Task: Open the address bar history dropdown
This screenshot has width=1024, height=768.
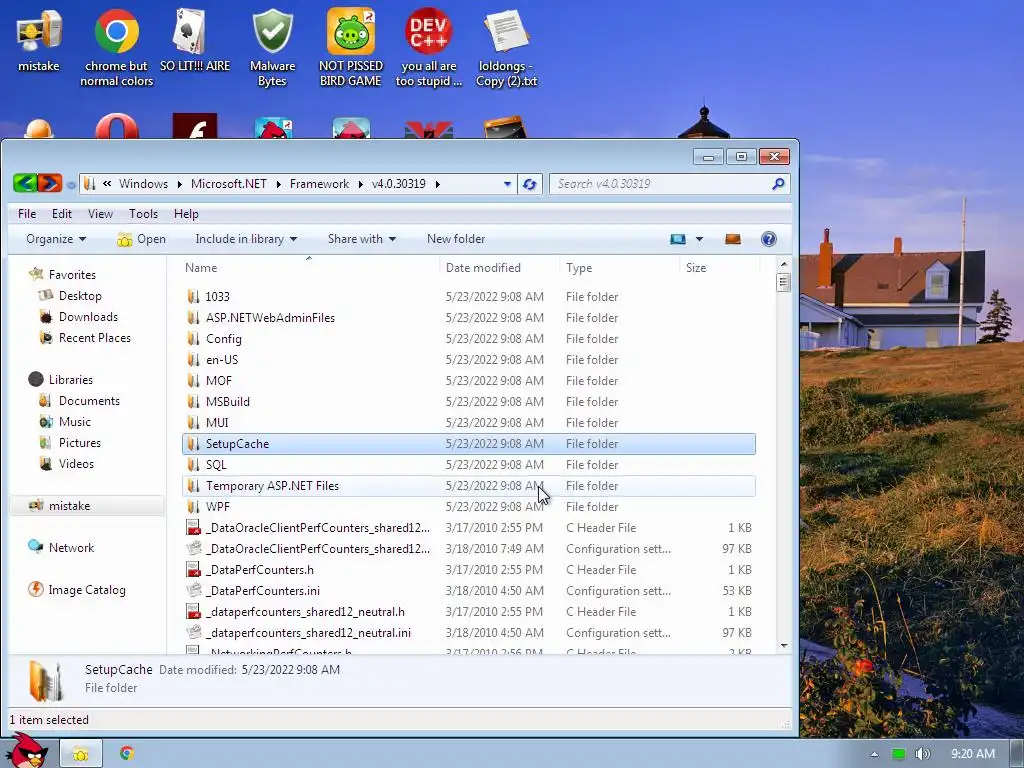Action: [507, 184]
